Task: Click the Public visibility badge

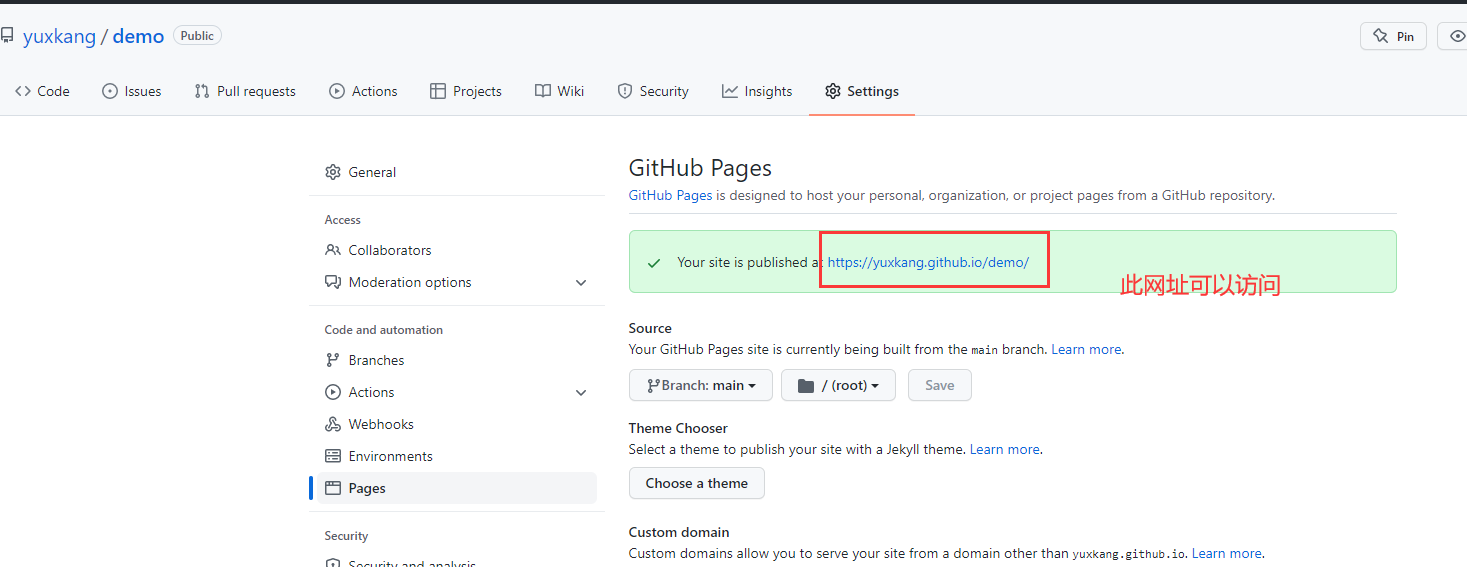Action: 197,35
